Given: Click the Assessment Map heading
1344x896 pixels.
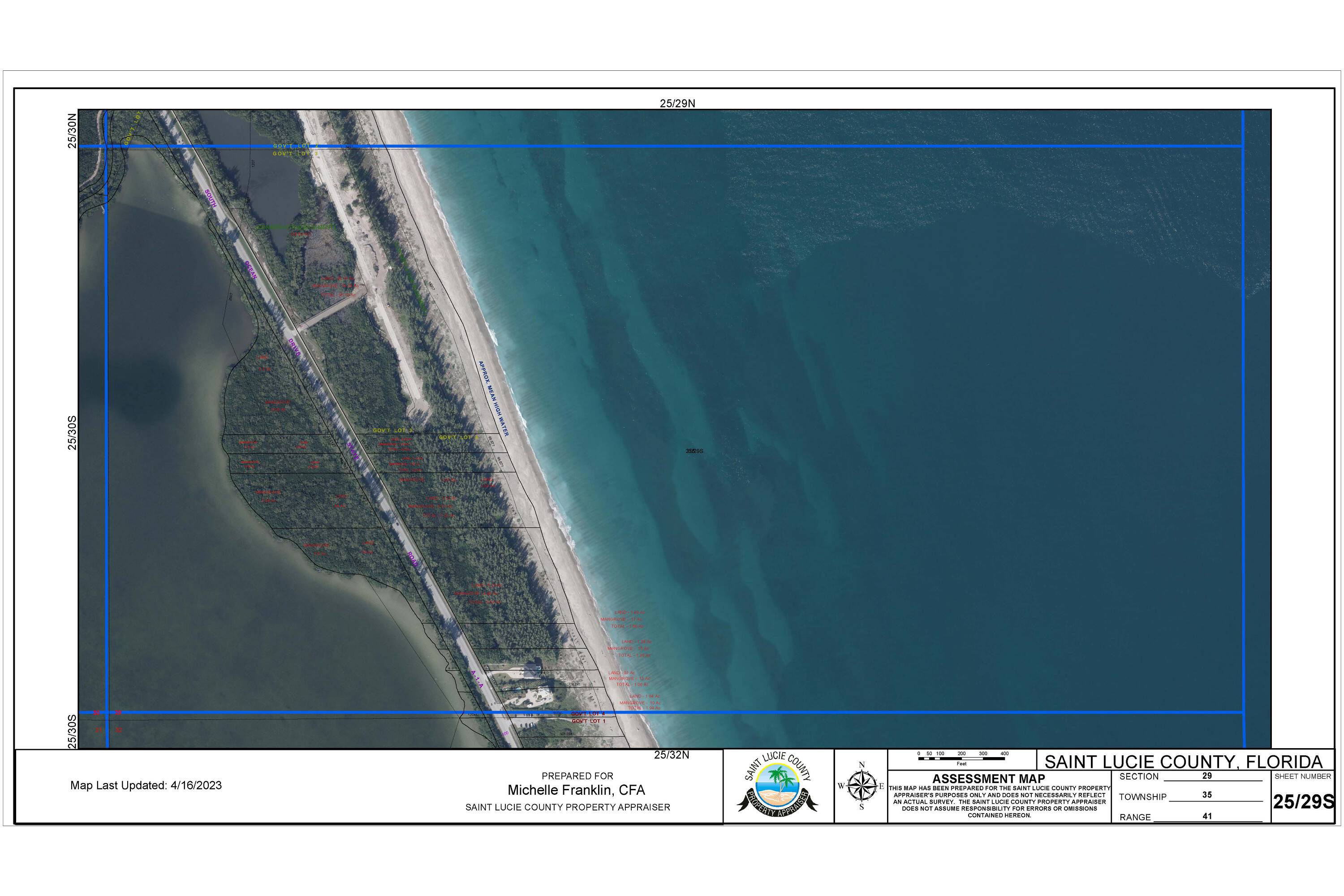Looking at the screenshot, I should point(989,778).
